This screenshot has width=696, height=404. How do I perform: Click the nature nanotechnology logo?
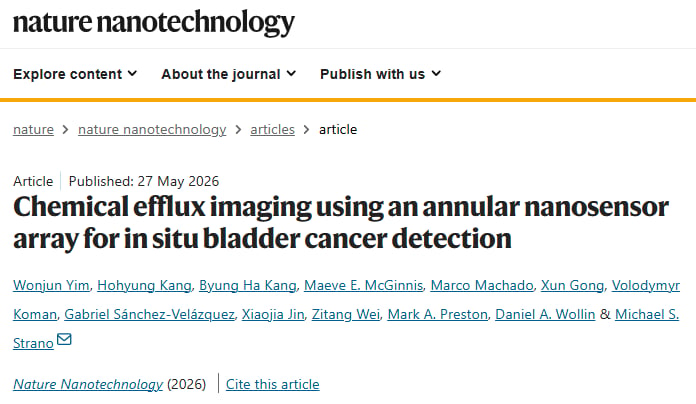[154, 23]
